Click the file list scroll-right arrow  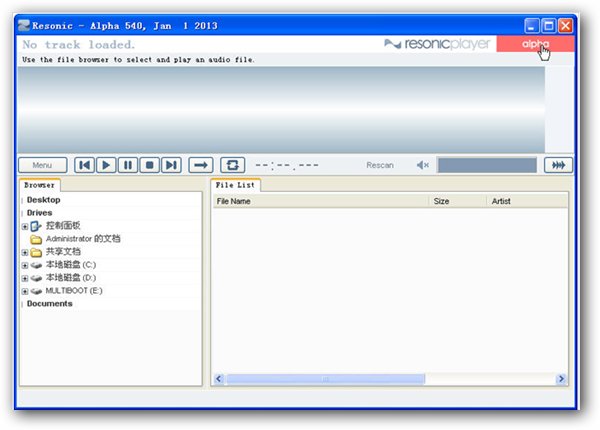(x=561, y=379)
